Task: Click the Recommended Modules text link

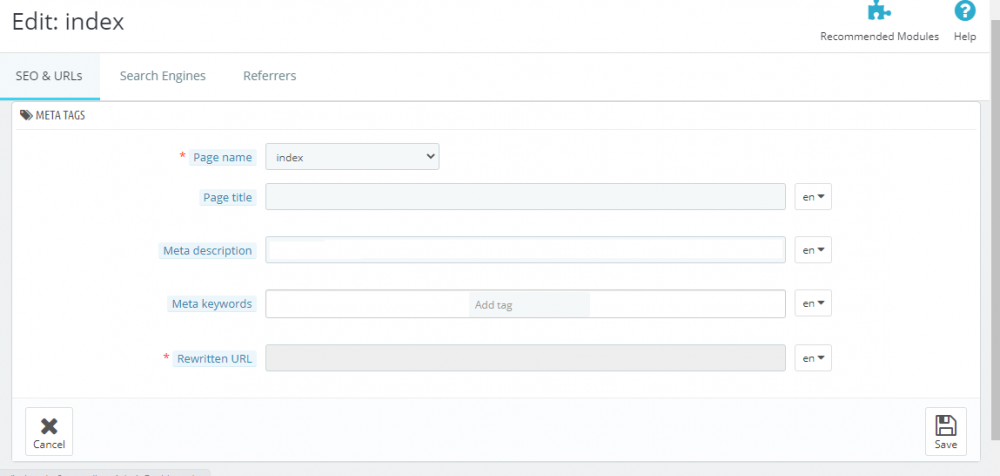Action: (879, 37)
